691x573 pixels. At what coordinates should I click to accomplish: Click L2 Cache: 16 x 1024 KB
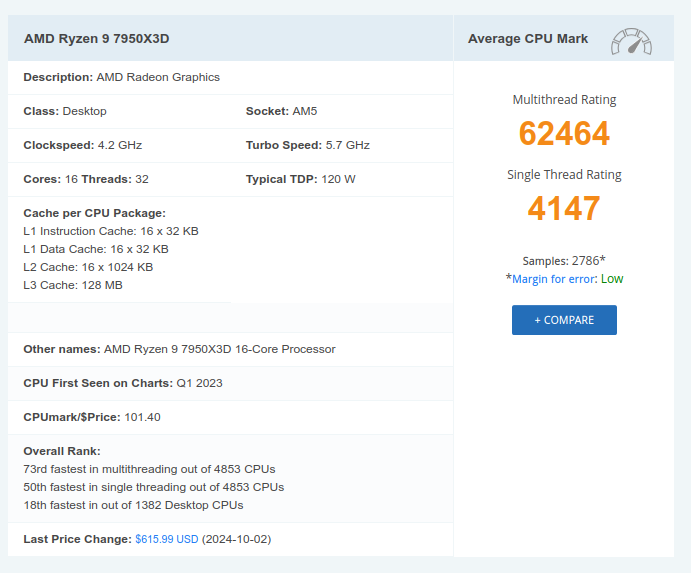pyautogui.click(x=88, y=267)
